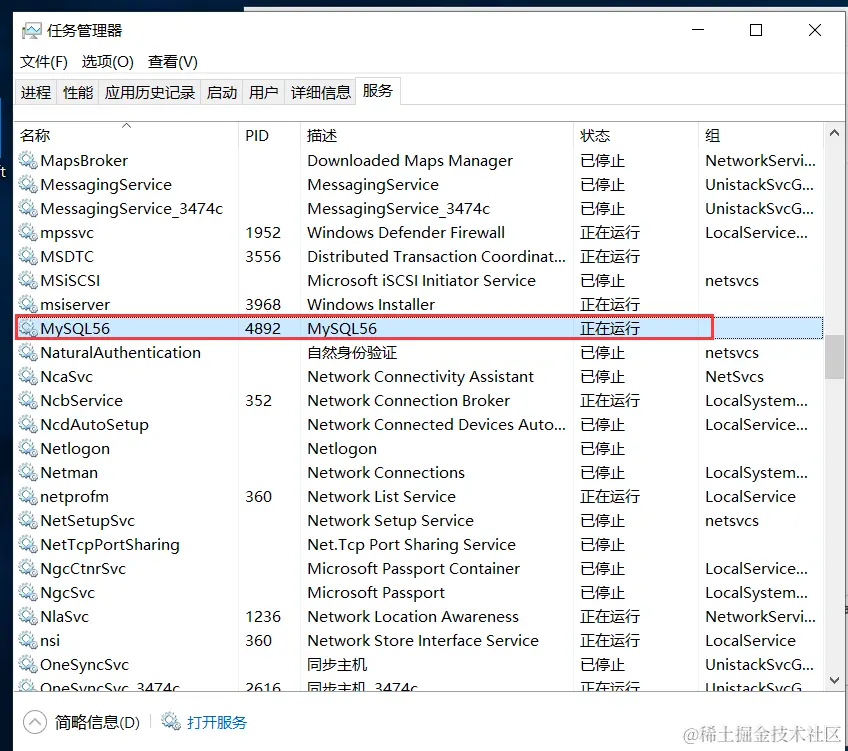Click the gear icon of 打开服务 link

pyautogui.click(x=171, y=721)
